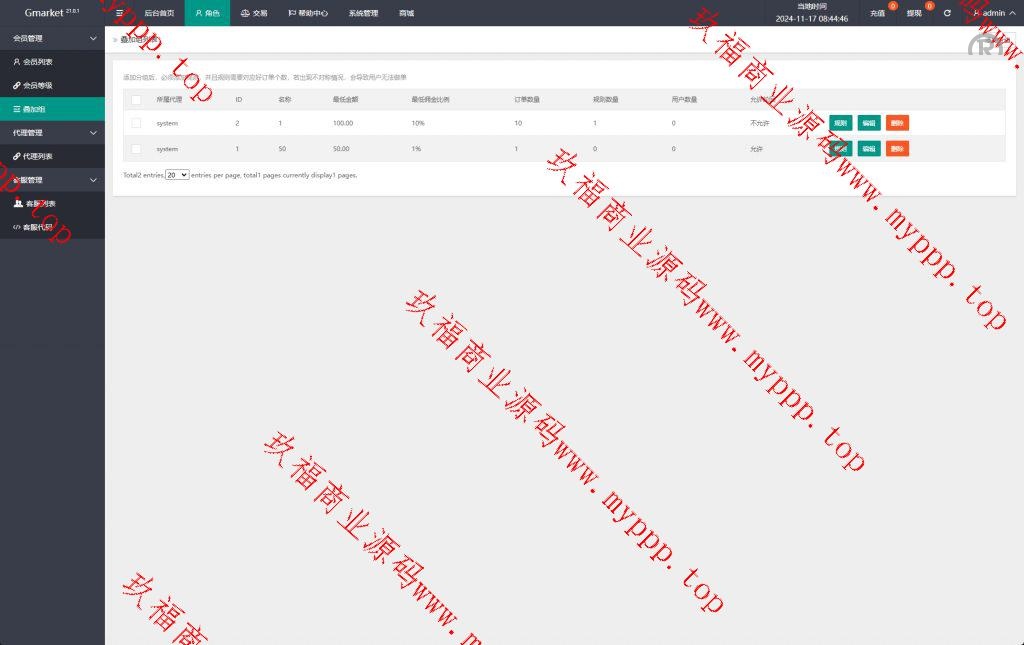Open 提现 notifications with badge
This screenshot has width=1024, height=645.
(x=915, y=13)
